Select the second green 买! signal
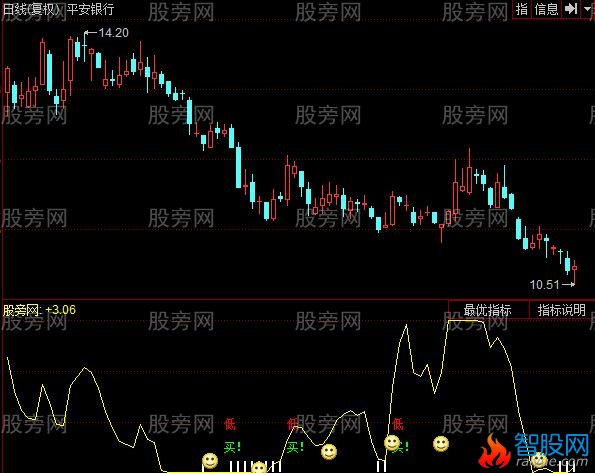The width and height of the screenshot is (595, 473). pos(295,447)
